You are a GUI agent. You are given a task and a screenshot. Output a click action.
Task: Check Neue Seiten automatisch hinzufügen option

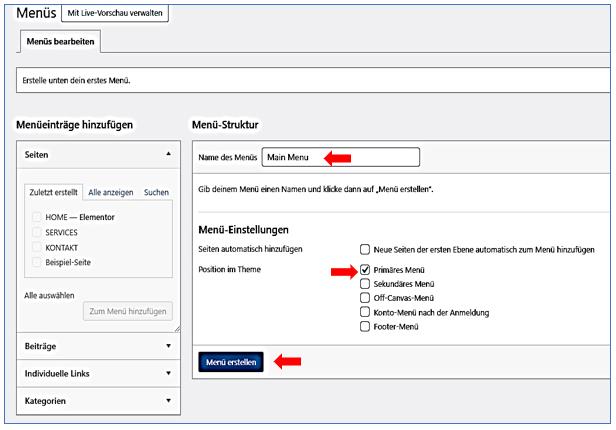pos(365,248)
